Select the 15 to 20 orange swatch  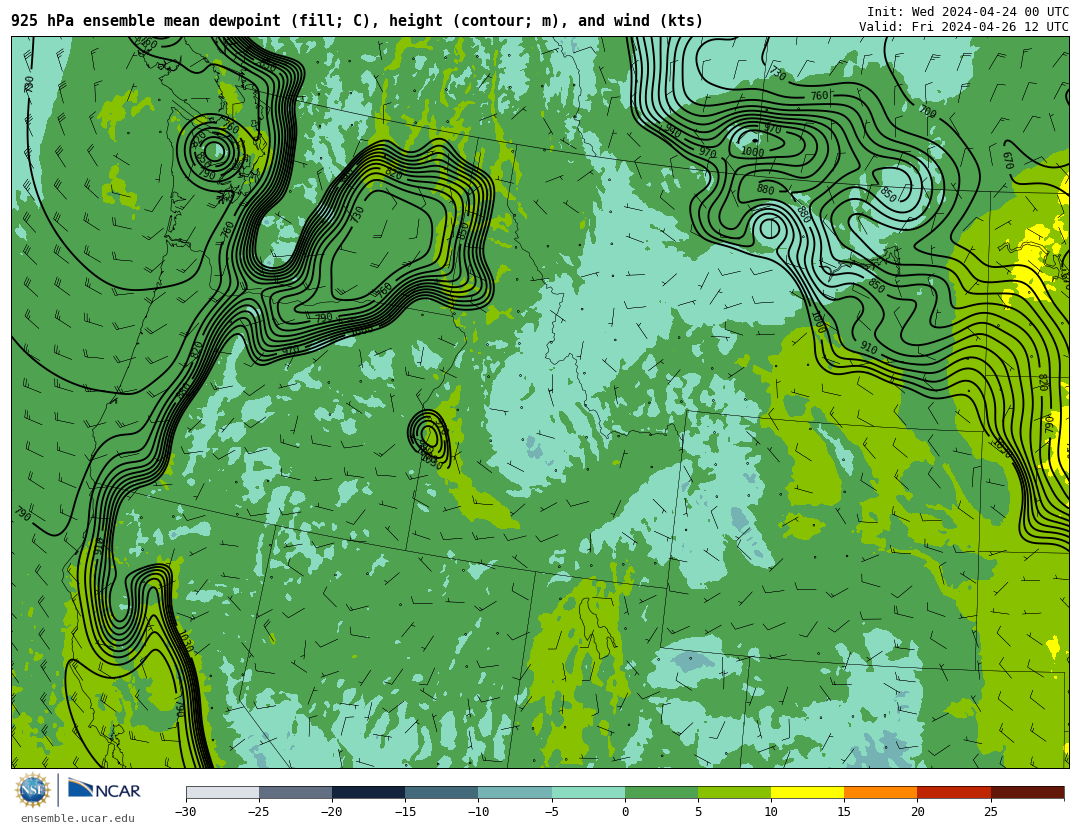(881, 792)
